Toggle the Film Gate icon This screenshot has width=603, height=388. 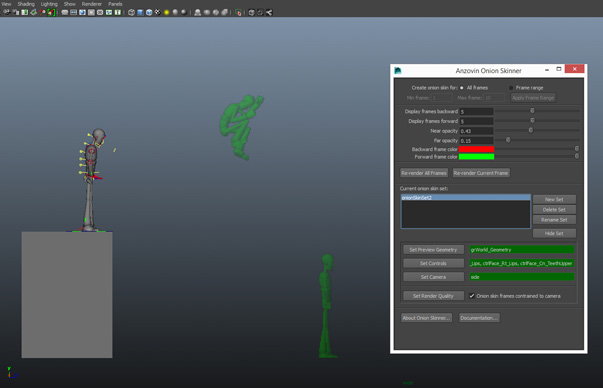(73, 12)
